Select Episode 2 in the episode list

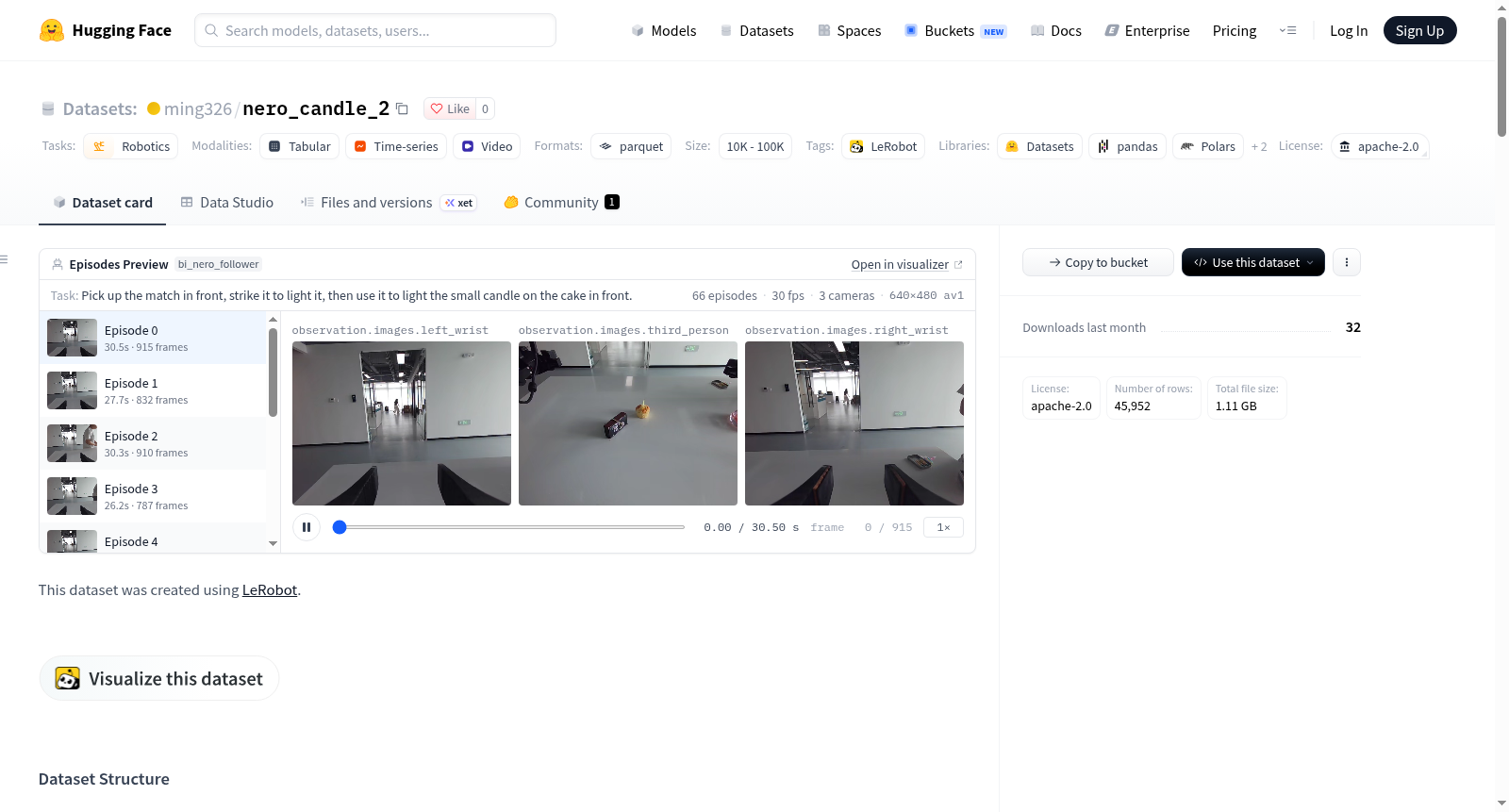155,443
